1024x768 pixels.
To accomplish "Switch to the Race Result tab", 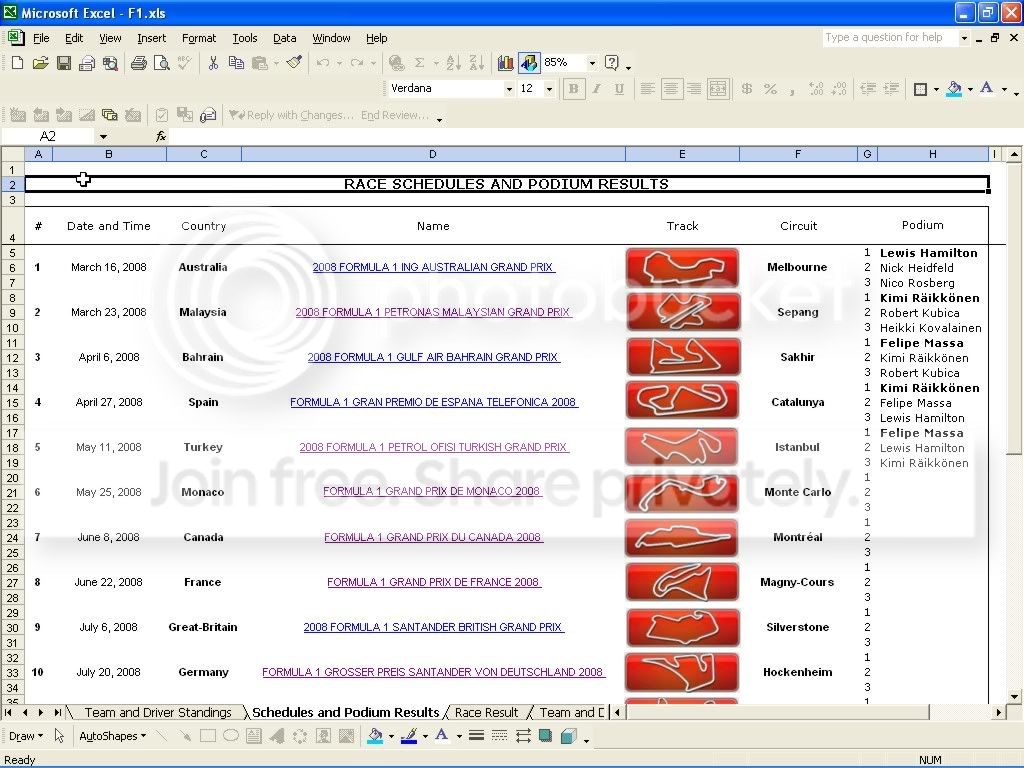I will 486,712.
